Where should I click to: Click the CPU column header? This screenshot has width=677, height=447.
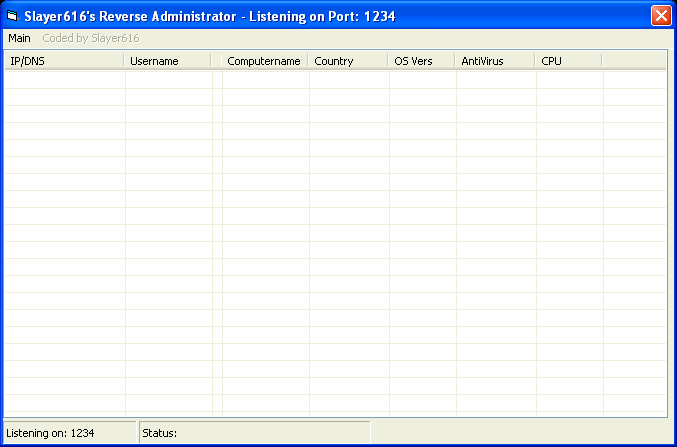tap(567, 61)
